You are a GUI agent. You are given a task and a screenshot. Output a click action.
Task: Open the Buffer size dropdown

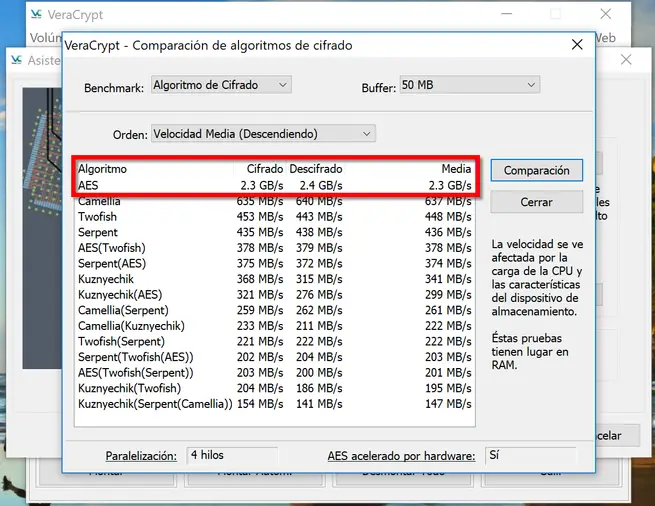(470, 85)
